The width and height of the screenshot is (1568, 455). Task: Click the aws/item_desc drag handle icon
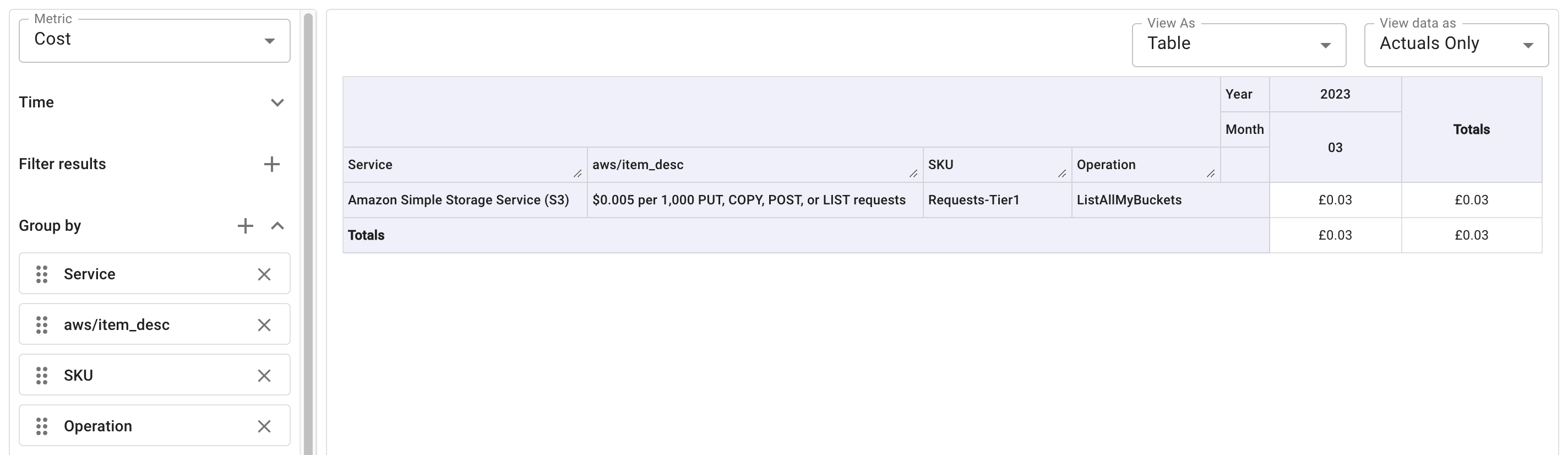pos(42,324)
